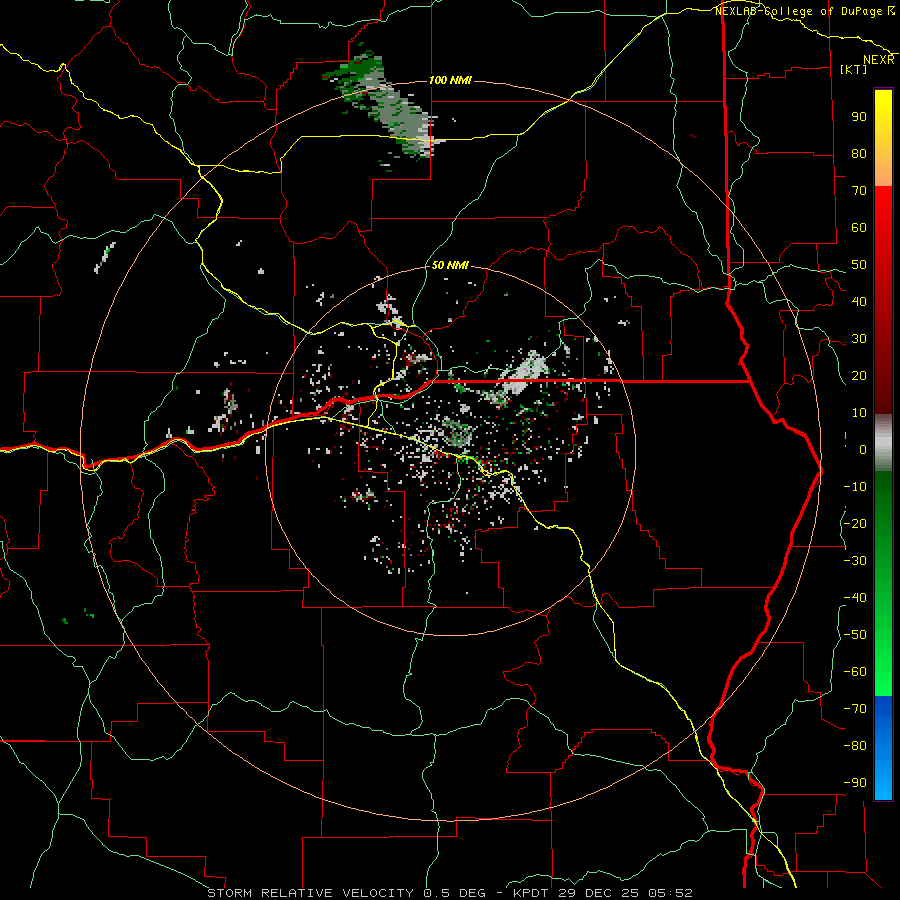The width and height of the screenshot is (900, 900).
Task: Click the -80 knot scale label
Action: [x=855, y=746]
